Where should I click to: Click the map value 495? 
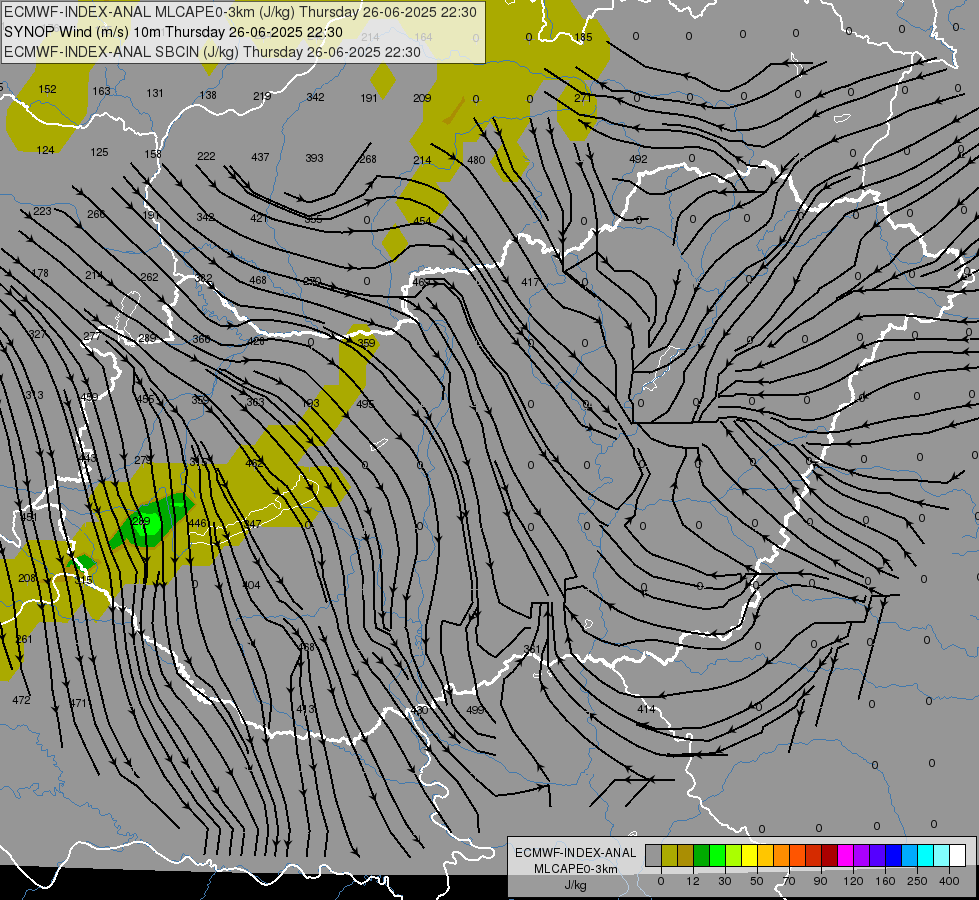[x=365, y=403]
